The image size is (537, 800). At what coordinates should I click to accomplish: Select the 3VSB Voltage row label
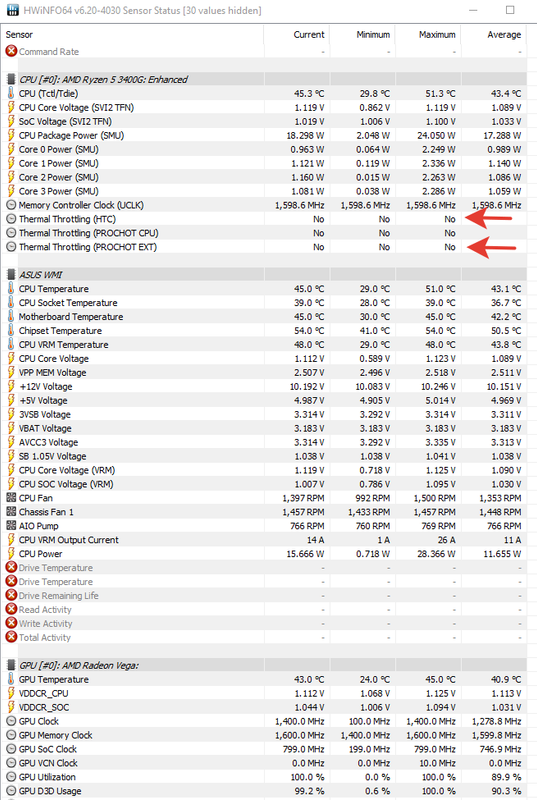[x=45, y=414]
